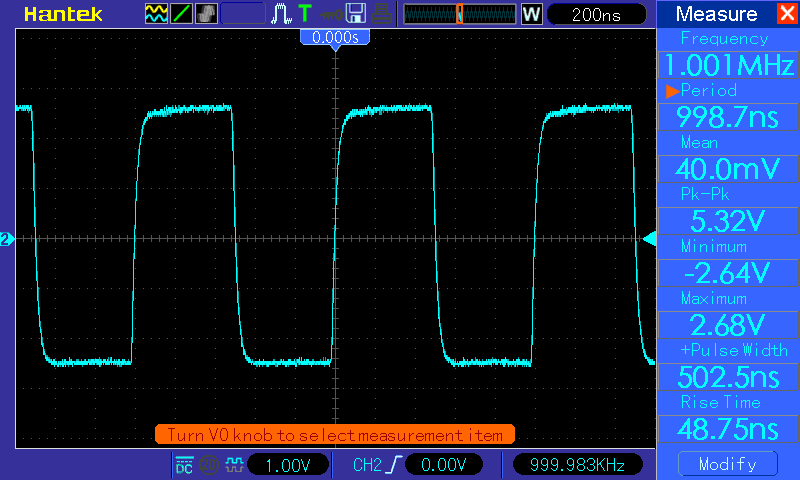Click the DC coupling icon

point(184,465)
